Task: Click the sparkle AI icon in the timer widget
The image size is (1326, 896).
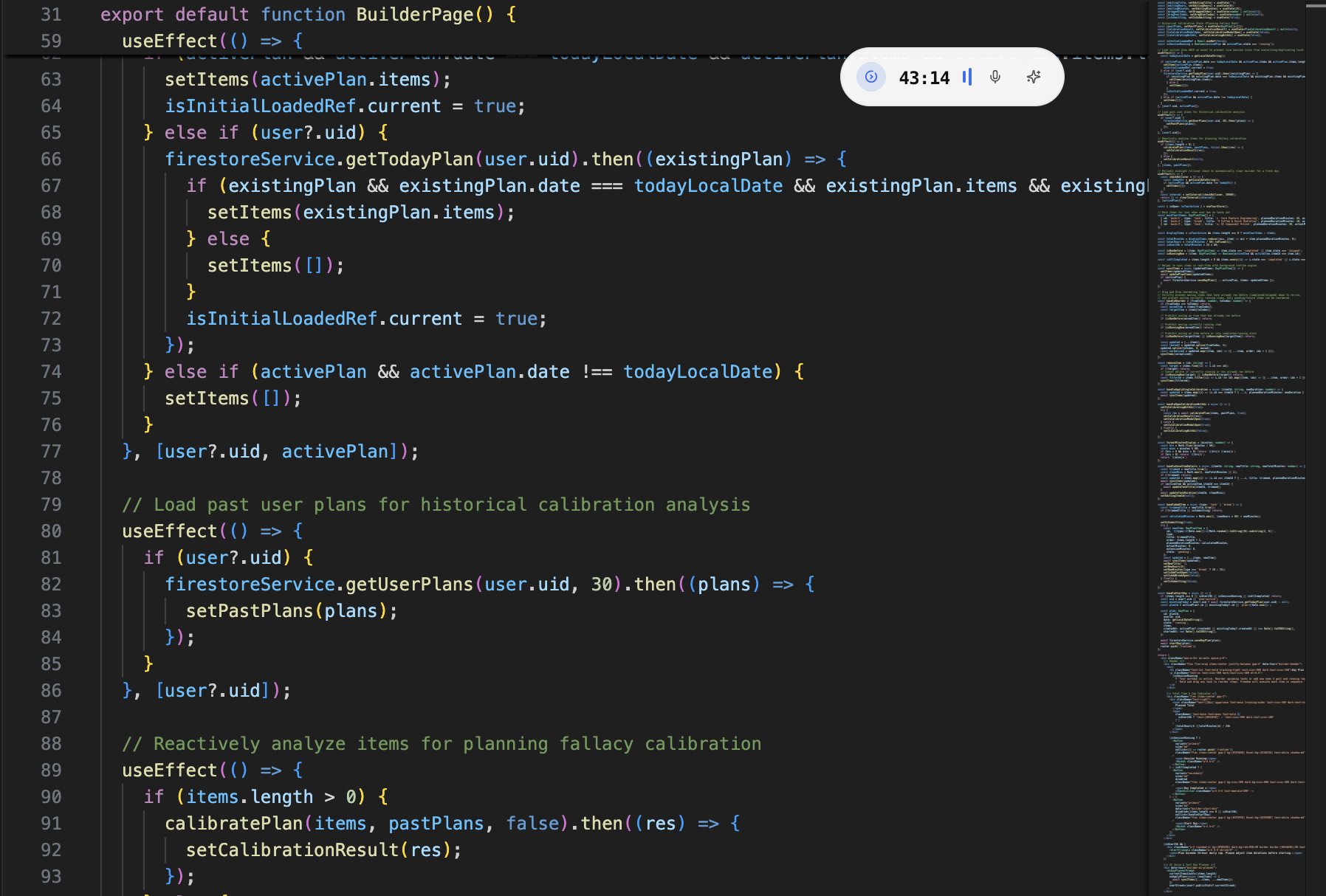Action: [1034, 77]
